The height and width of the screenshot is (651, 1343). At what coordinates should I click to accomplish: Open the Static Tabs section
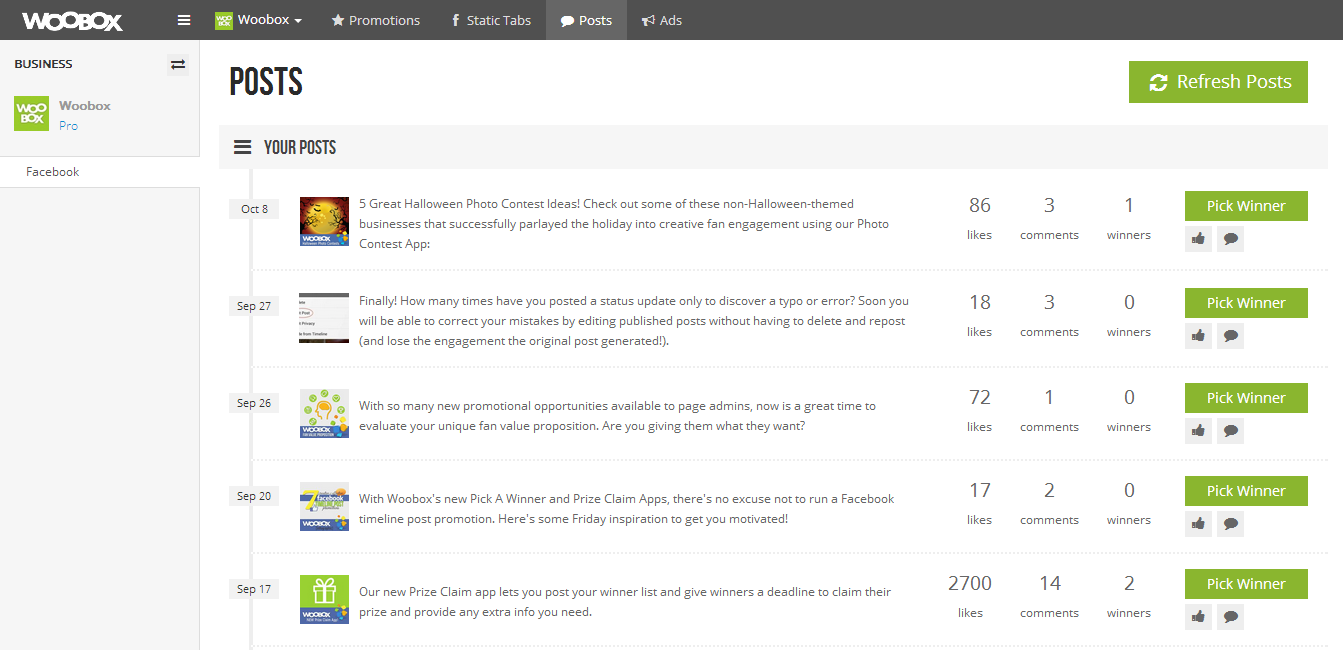coord(491,20)
